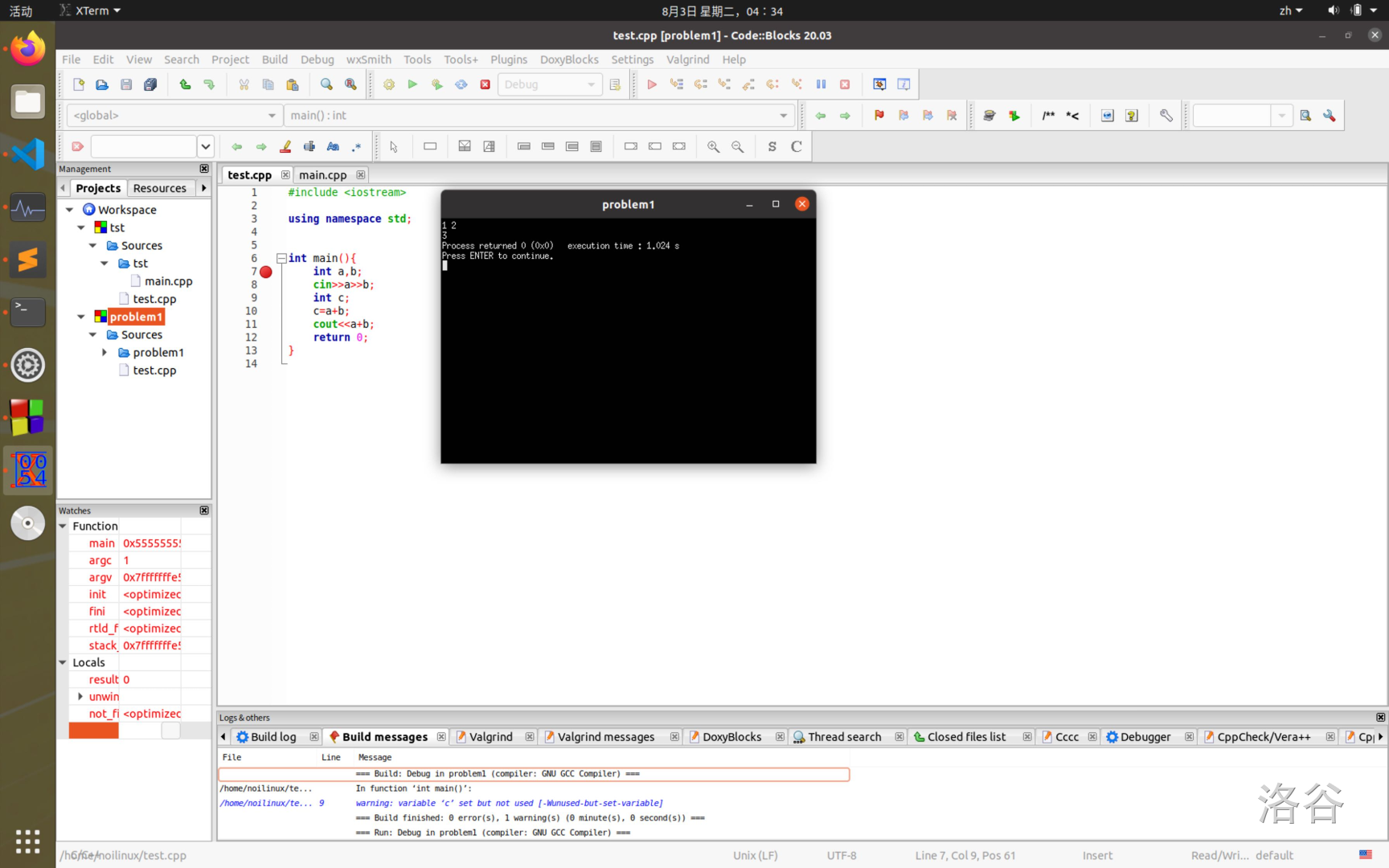
Task: Collapse the Function watches group
Action: pos(63,526)
